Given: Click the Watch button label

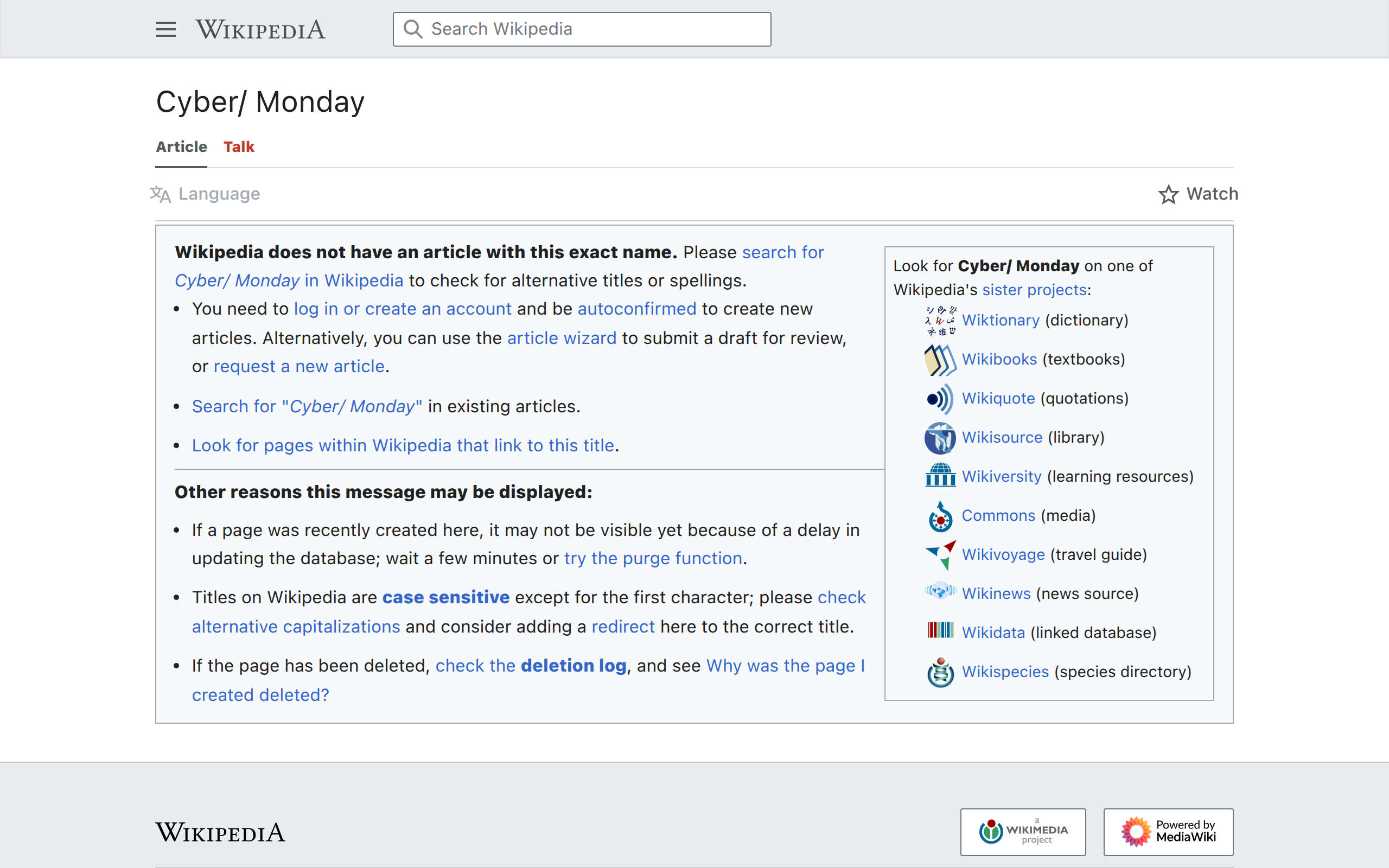Looking at the screenshot, I should (x=1212, y=194).
